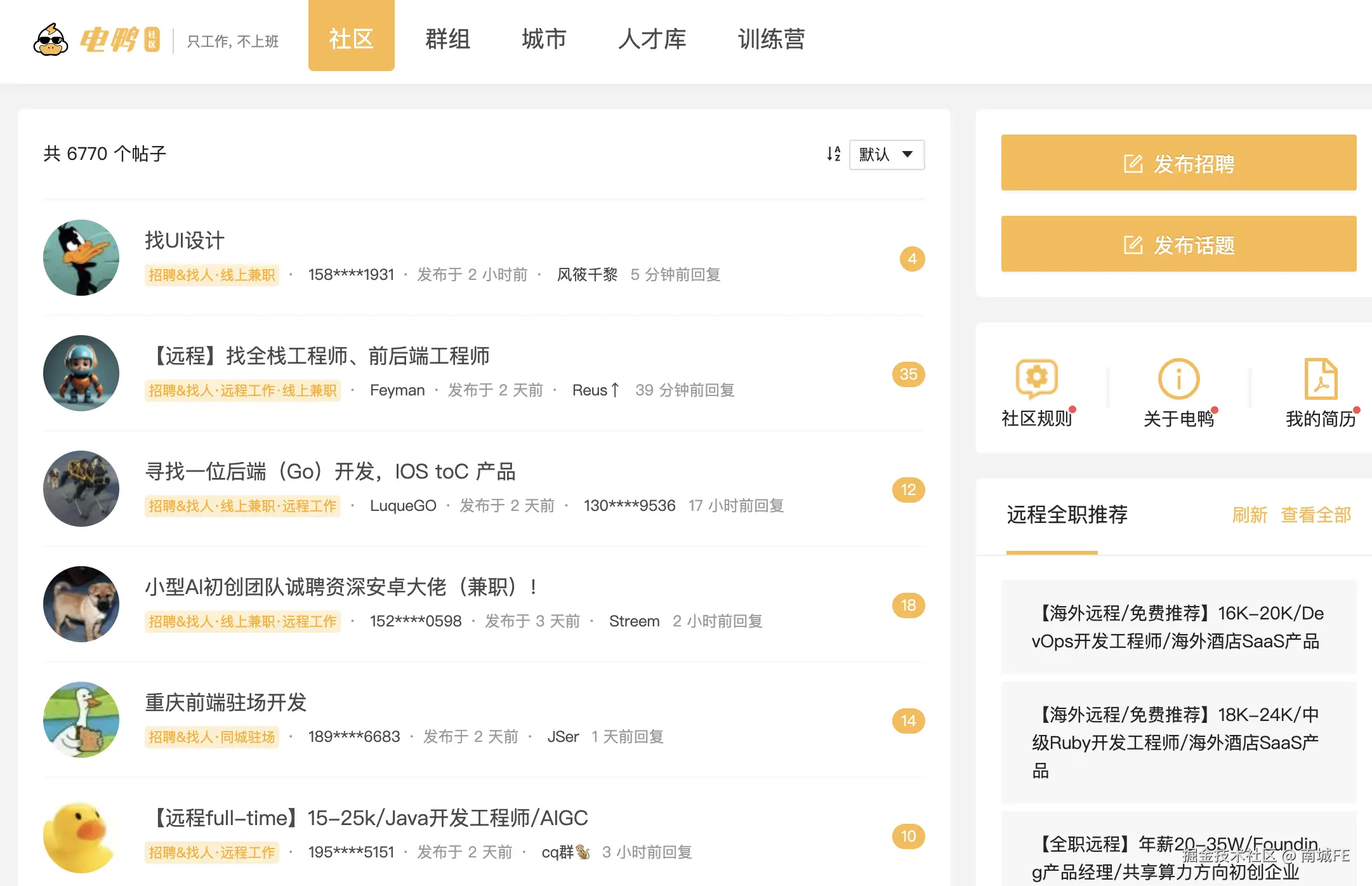The height and width of the screenshot is (886, 1372).
Task: Open the 16K-20K DevOps开发工程师 job card
Action: [x=1178, y=627]
